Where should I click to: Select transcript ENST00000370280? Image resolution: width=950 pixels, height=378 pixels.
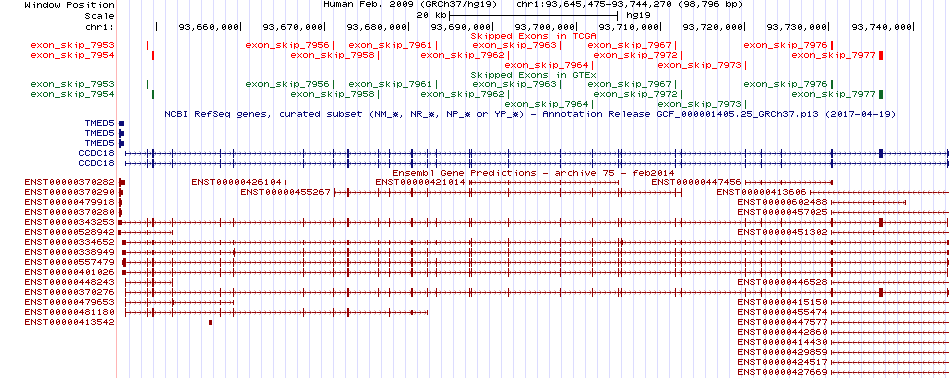(x=70, y=212)
